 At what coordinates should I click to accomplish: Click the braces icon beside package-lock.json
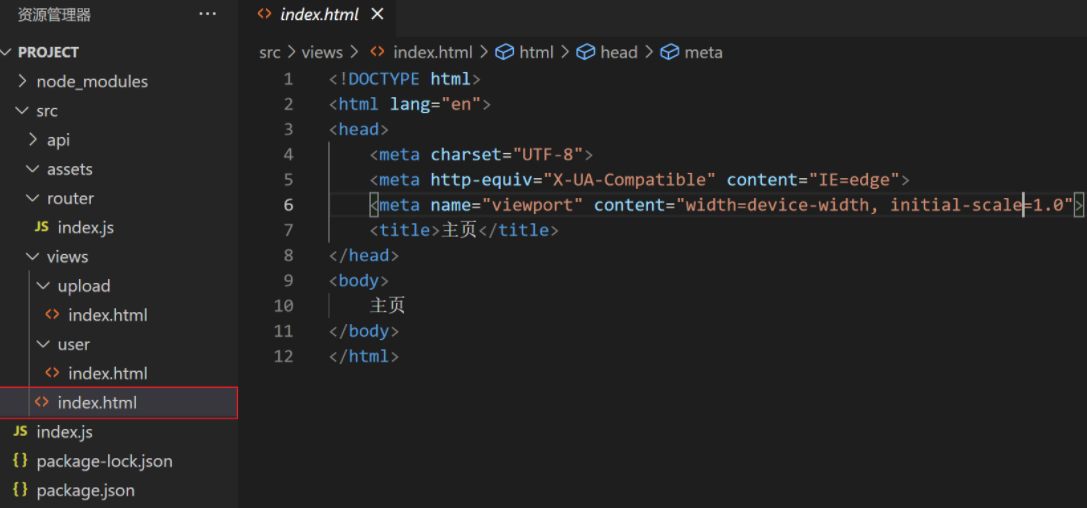coord(20,461)
